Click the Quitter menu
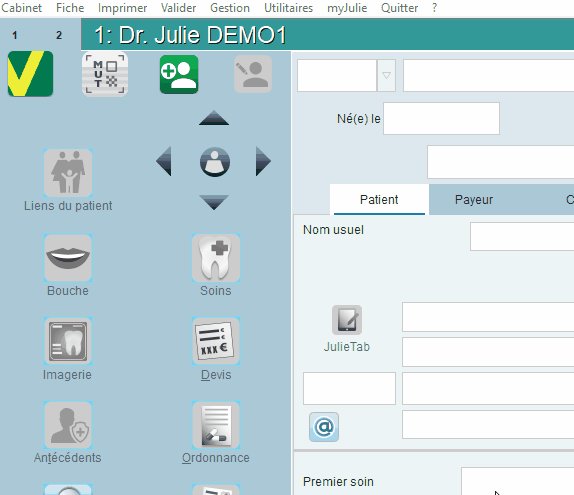 click(399, 8)
